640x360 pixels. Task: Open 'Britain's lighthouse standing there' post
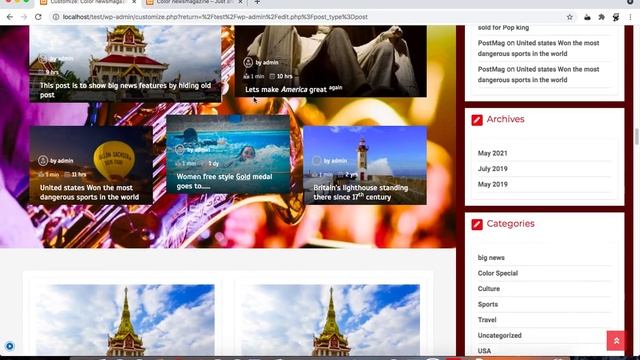pos(361,192)
